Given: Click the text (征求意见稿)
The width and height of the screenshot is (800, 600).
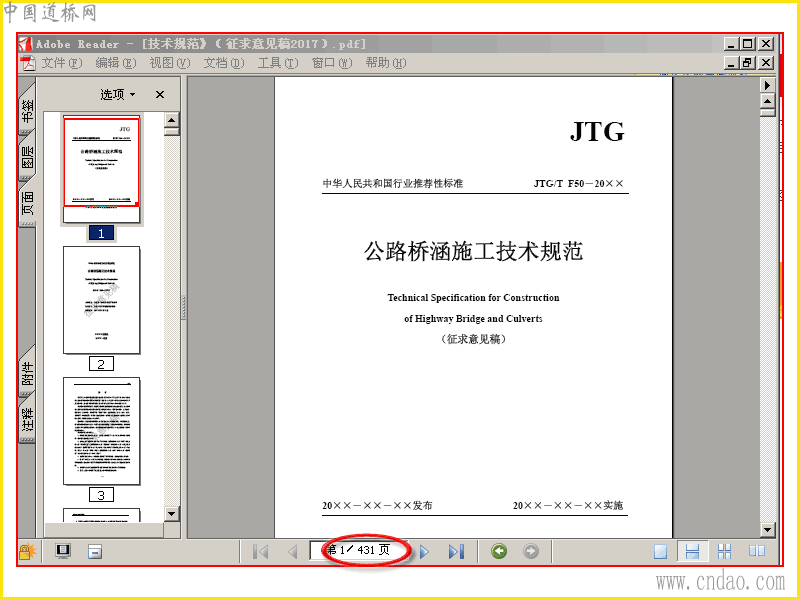Looking at the screenshot, I should point(473,339).
